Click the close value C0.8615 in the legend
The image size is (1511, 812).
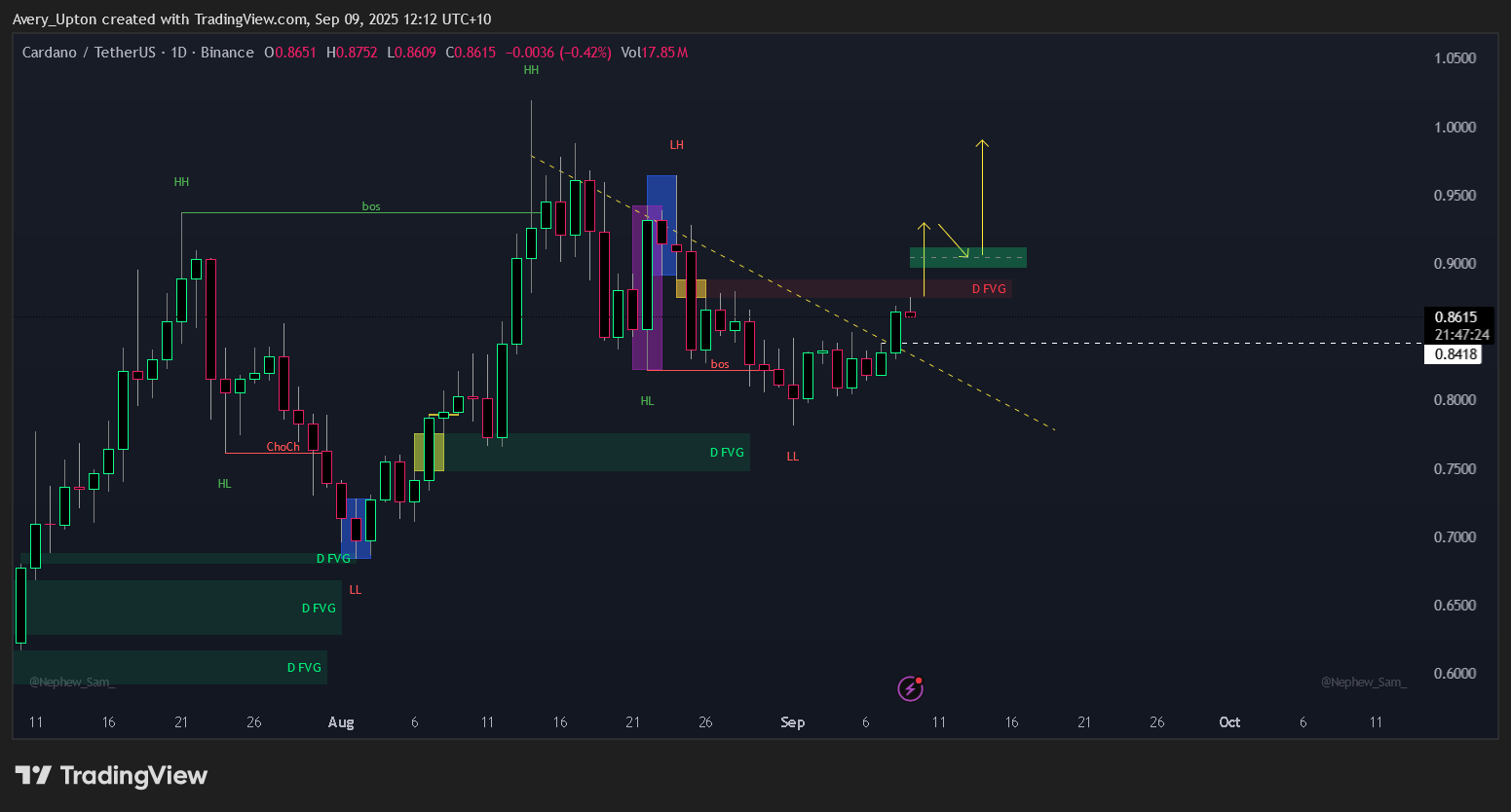471,53
